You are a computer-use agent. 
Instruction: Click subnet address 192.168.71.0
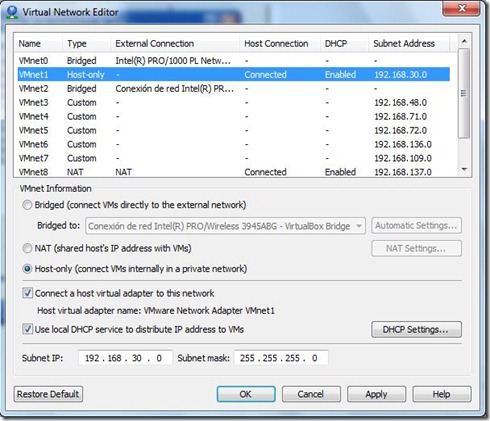(401, 117)
